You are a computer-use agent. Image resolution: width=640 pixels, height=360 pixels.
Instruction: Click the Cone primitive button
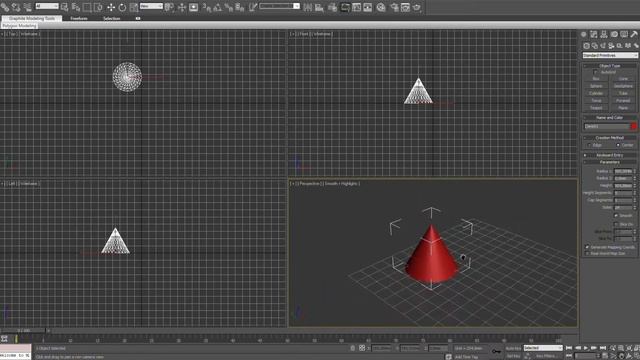pos(623,79)
